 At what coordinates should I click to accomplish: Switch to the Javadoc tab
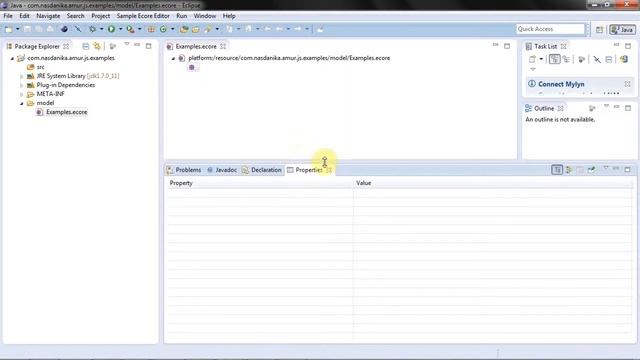222,170
